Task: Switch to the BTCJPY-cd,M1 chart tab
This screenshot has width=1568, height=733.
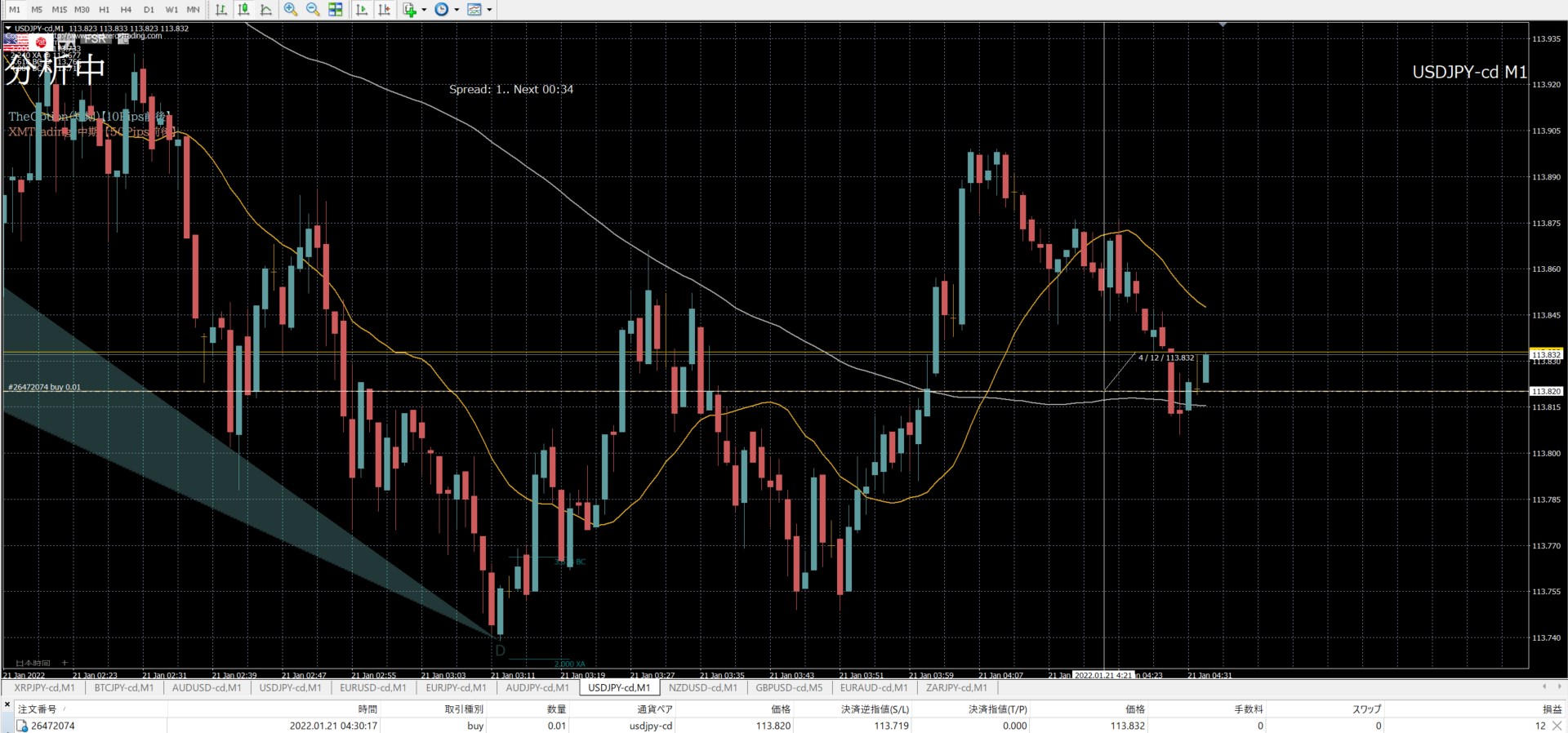Action: [124, 687]
